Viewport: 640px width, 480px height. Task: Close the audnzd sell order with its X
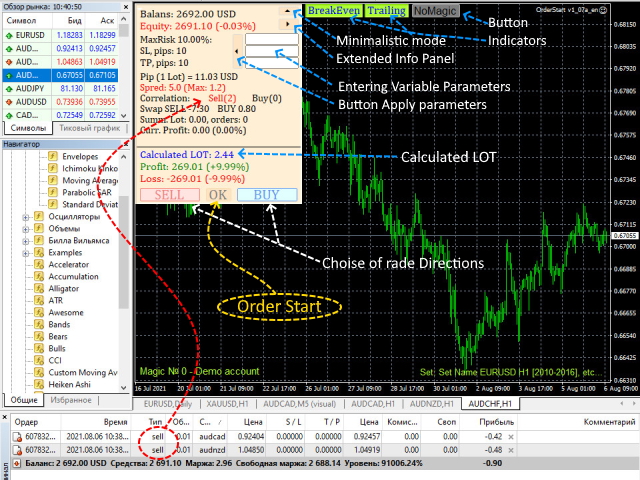511,450
